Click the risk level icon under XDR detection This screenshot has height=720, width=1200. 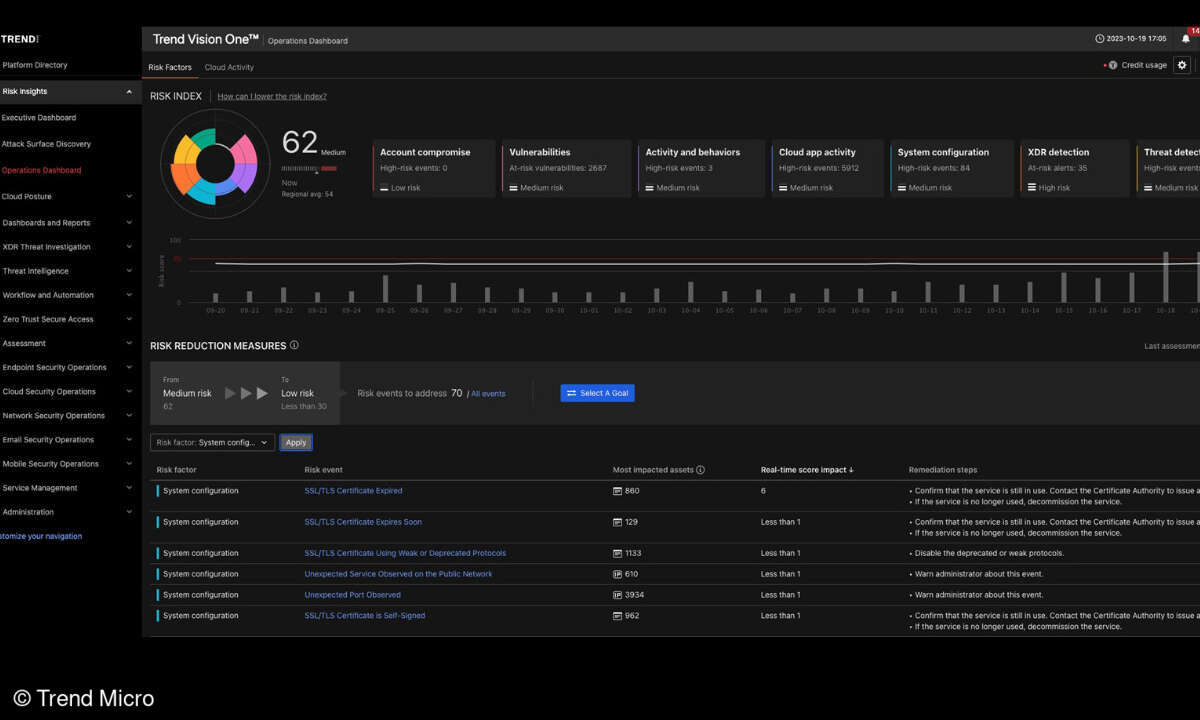(x=1032, y=188)
